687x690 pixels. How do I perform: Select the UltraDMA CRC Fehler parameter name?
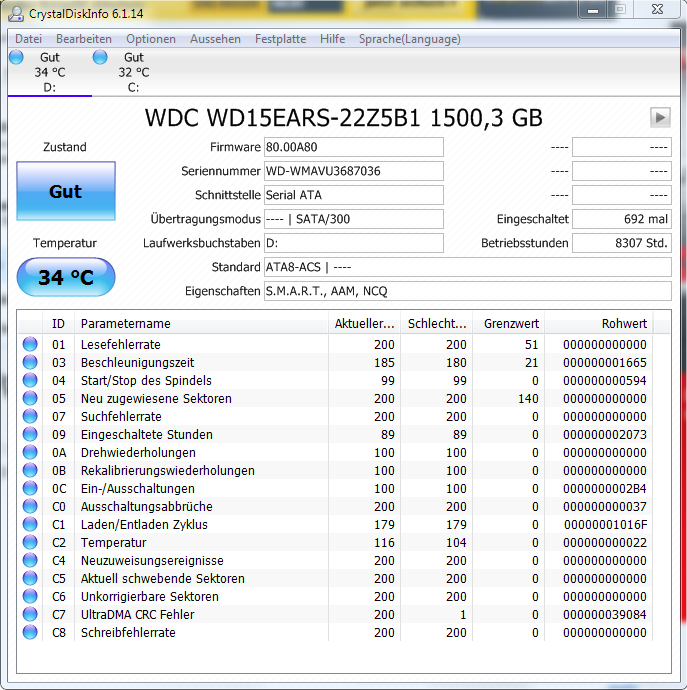137,615
